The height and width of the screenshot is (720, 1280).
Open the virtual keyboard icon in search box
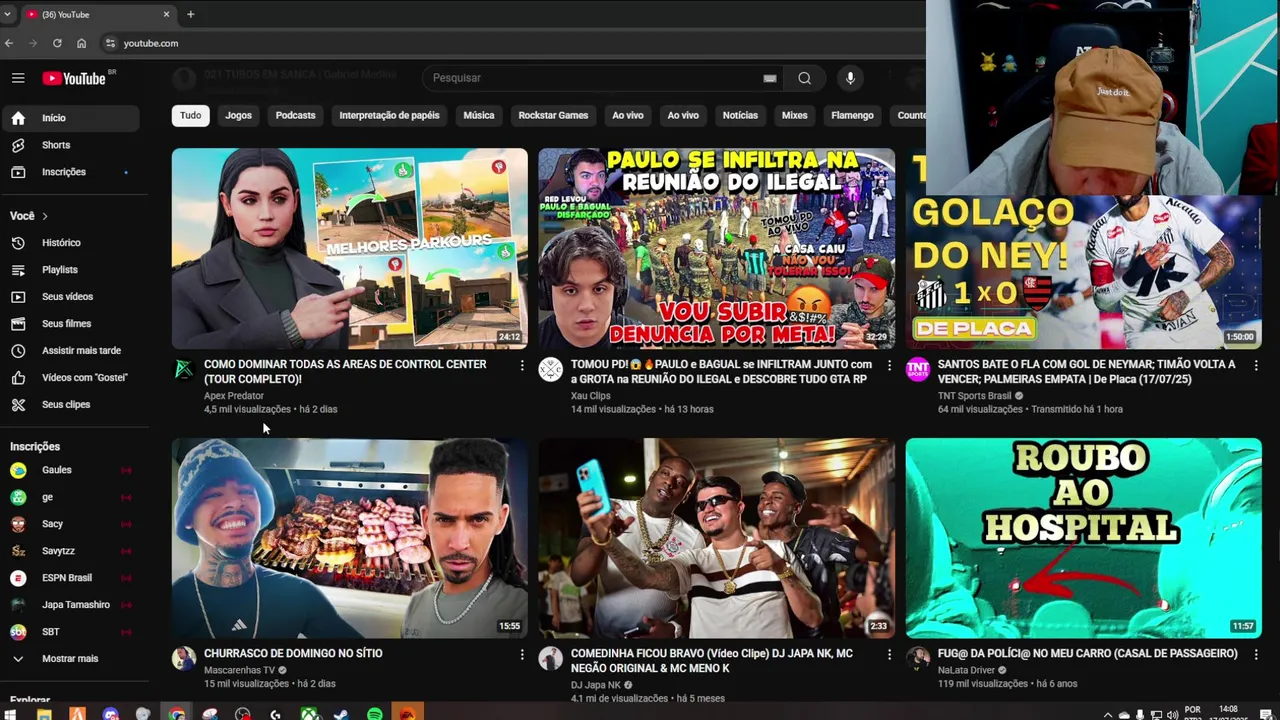point(770,78)
